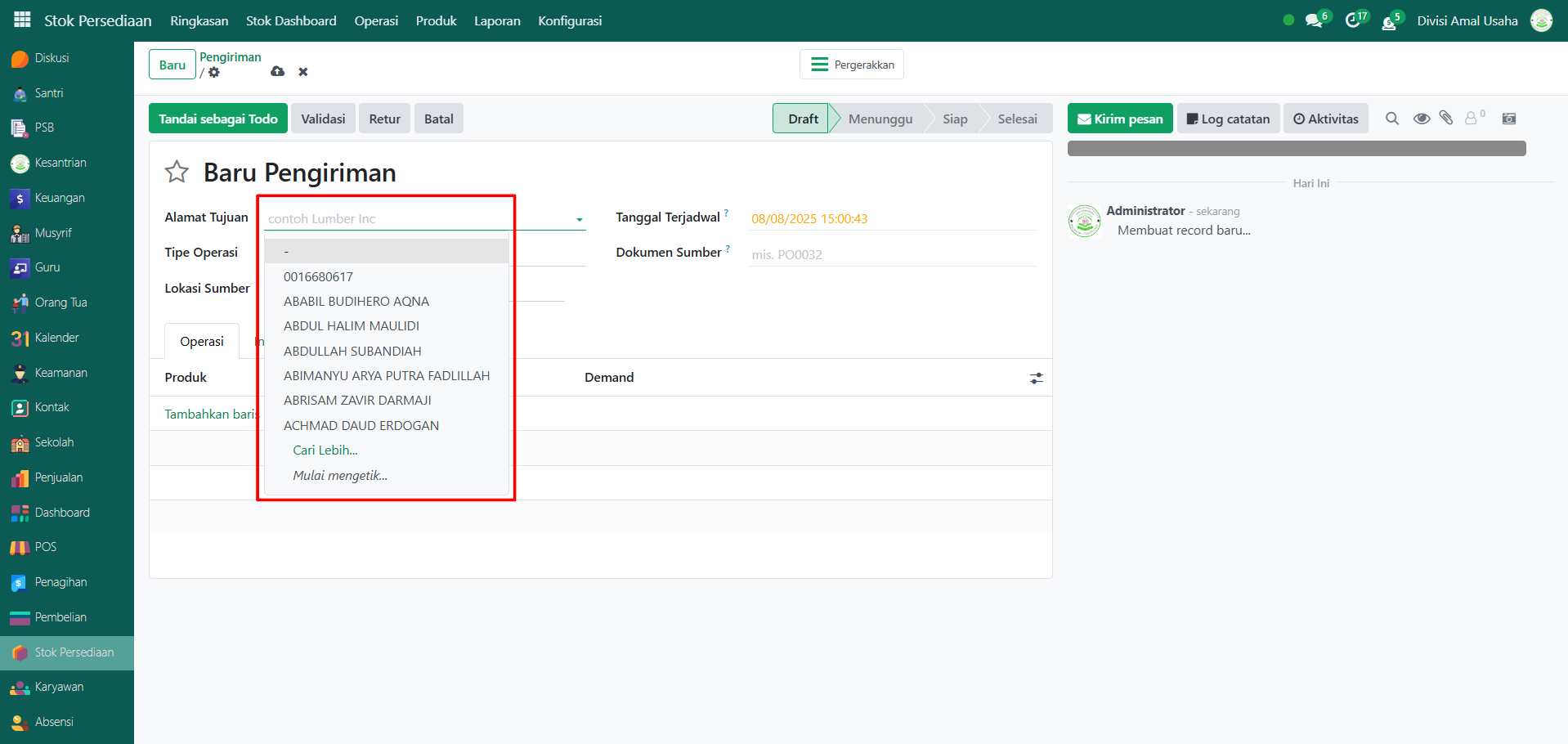Image resolution: width=1568 pixels, height=744 pixels.
Task: Click the Dokumen Sumber input field
Action: pyautogui.click(x=891, y=254)
